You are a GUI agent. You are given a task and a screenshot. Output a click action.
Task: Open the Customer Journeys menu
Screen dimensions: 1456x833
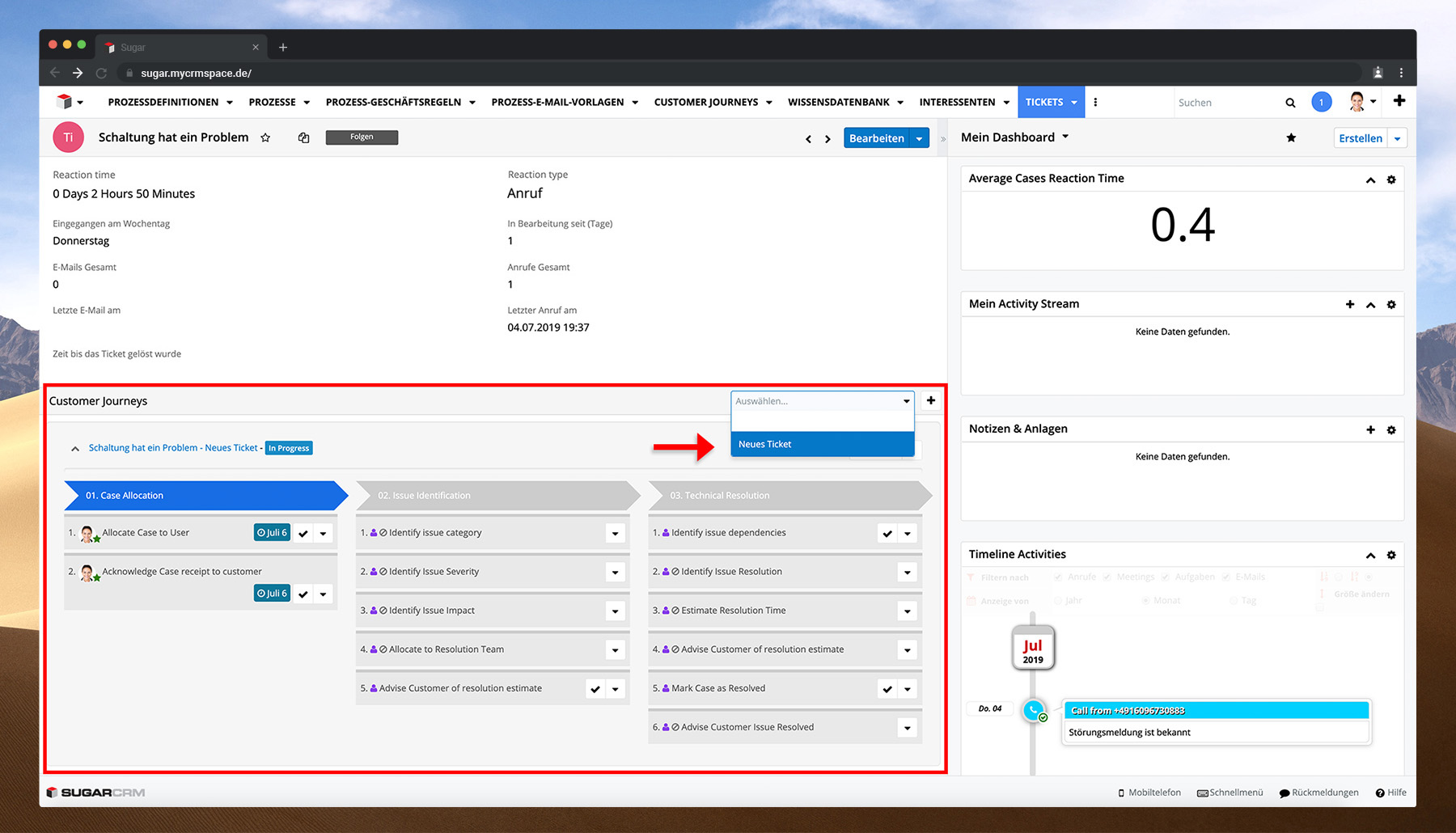pyautogui.click(x=713, y=103)
